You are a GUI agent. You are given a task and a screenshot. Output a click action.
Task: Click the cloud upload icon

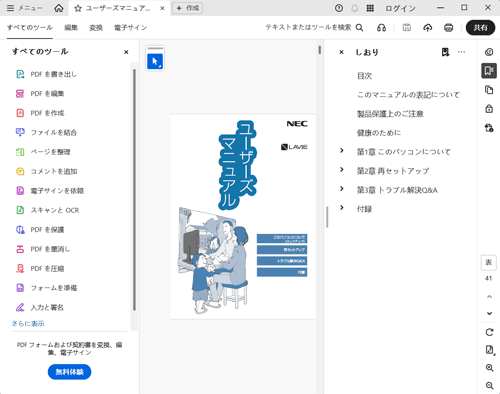tap(428, 28)
